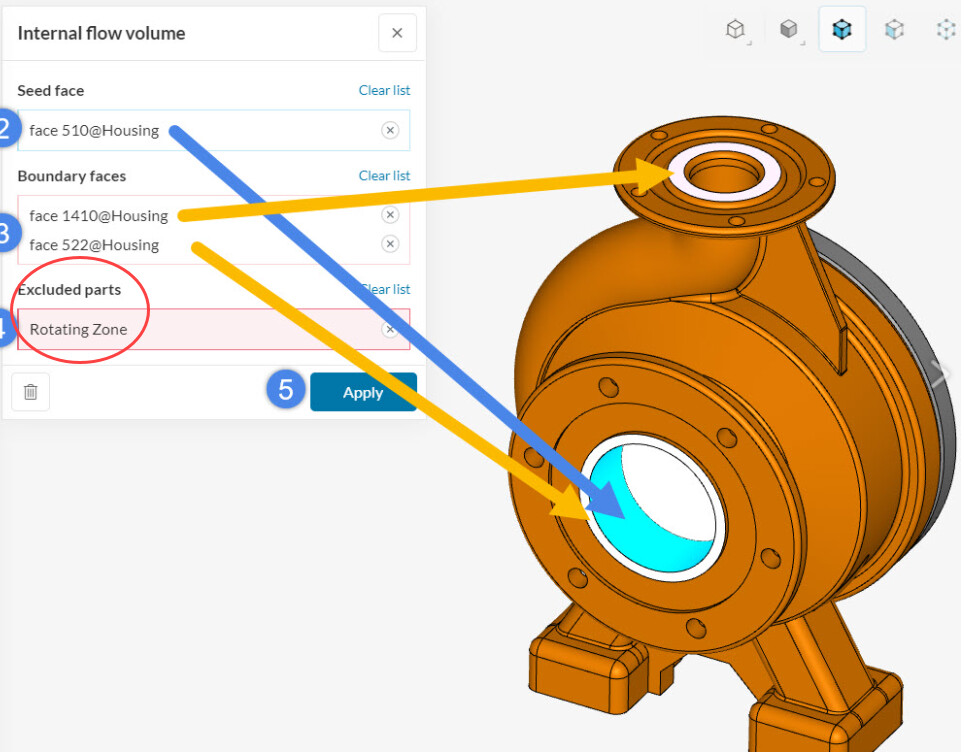Image resolution: width=964 pixels, height=752 pixels.
Task: Select the gray shaded cube view mode
Action: (x=788, y=30)
